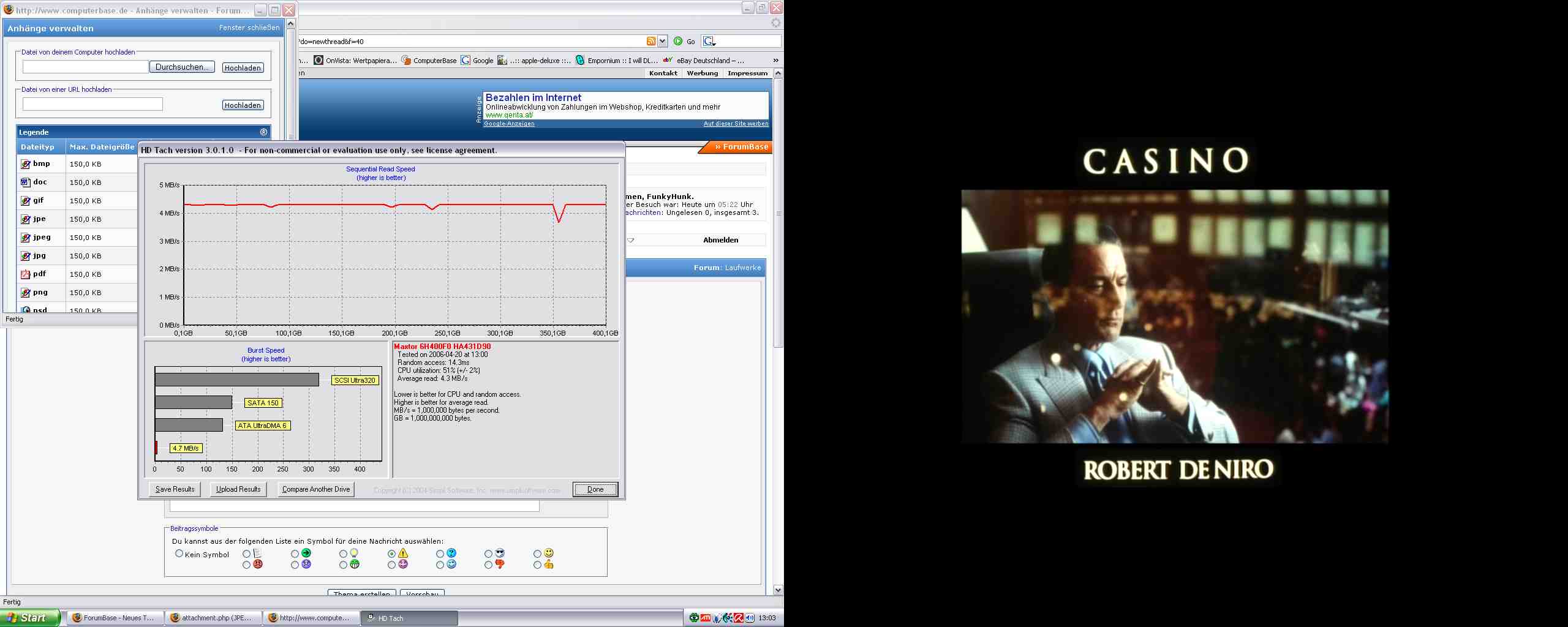Click Hochladen for the computer file
This screenshot has height=627, width=1568.
(243, 67)
